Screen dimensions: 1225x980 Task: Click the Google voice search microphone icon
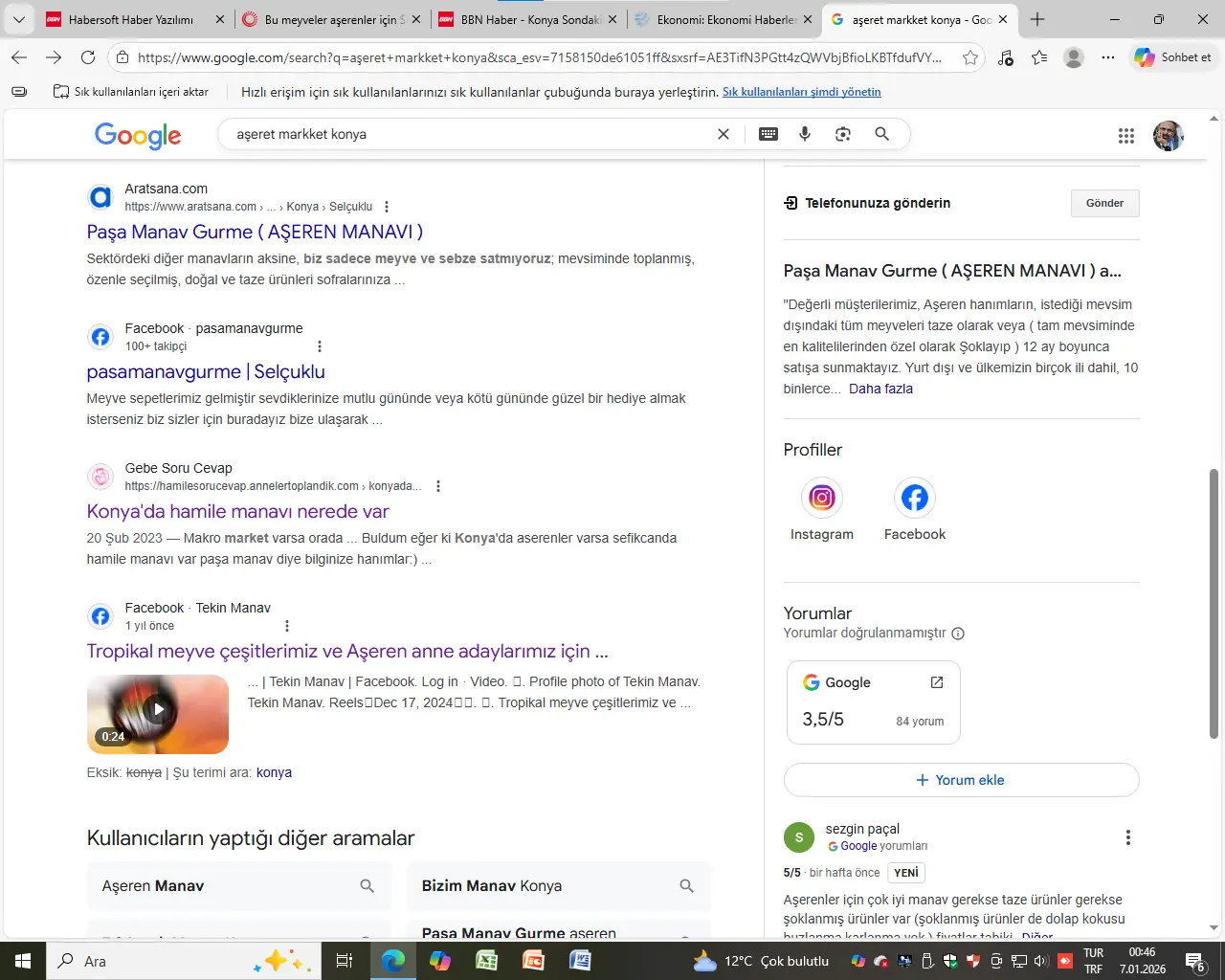[805, 134]
